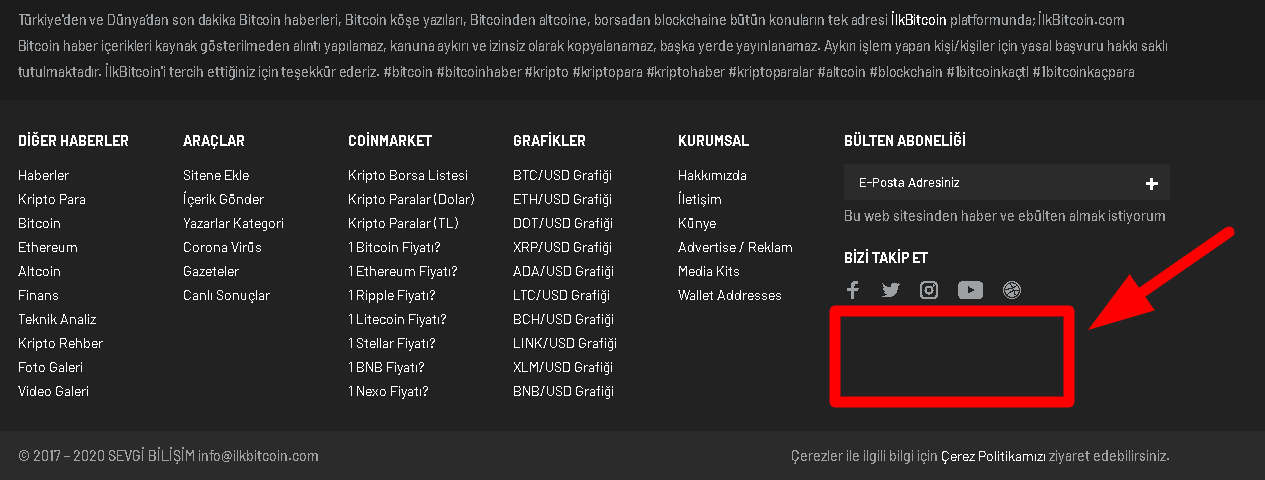Open the Instagram camera icon
This screenshot has height=480, width=1265.
click(x=929, y=290)
